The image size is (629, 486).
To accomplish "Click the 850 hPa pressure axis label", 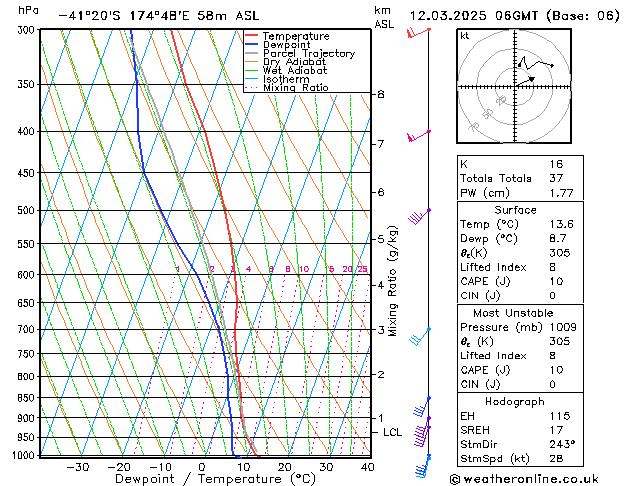I will [x=26, y=398].
